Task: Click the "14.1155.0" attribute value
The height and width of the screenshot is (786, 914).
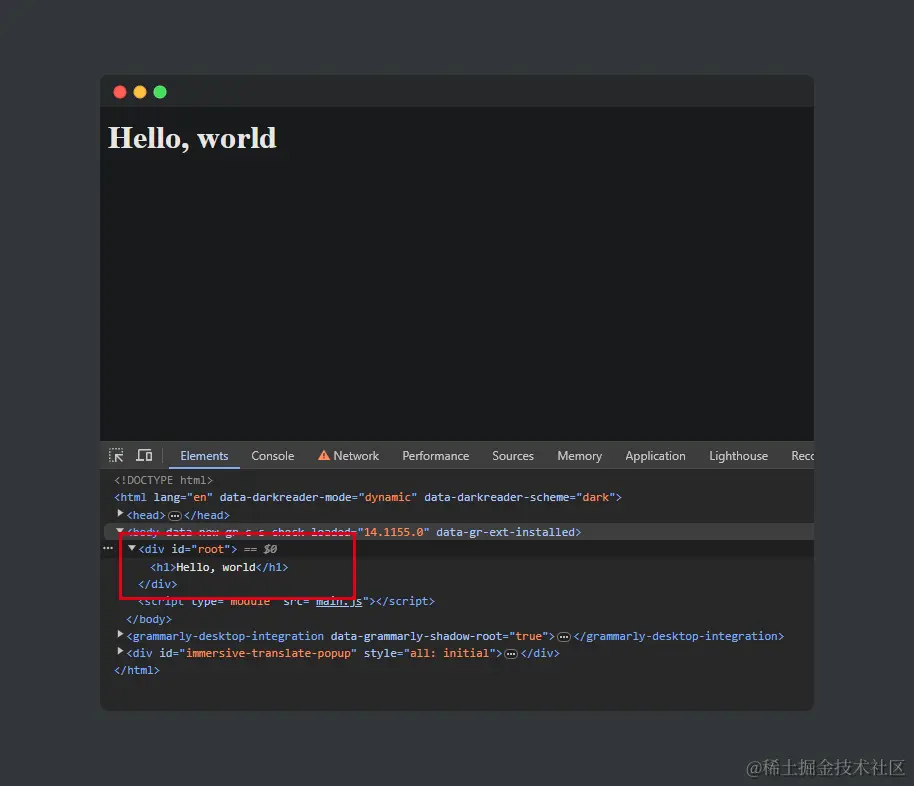Action: [393, 532]
